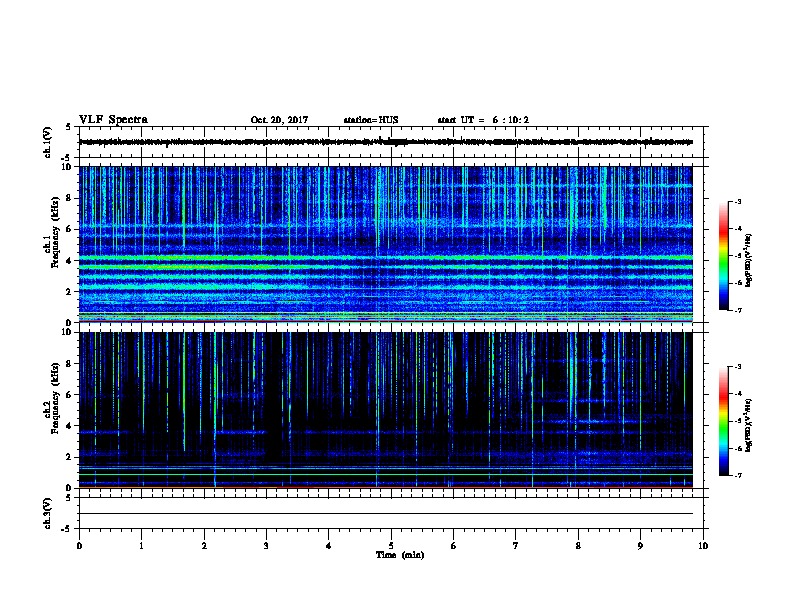The width and height of the screenshot is (792, 612).
Task: Click time-axis tick label "1"
Action: [141, 546]
